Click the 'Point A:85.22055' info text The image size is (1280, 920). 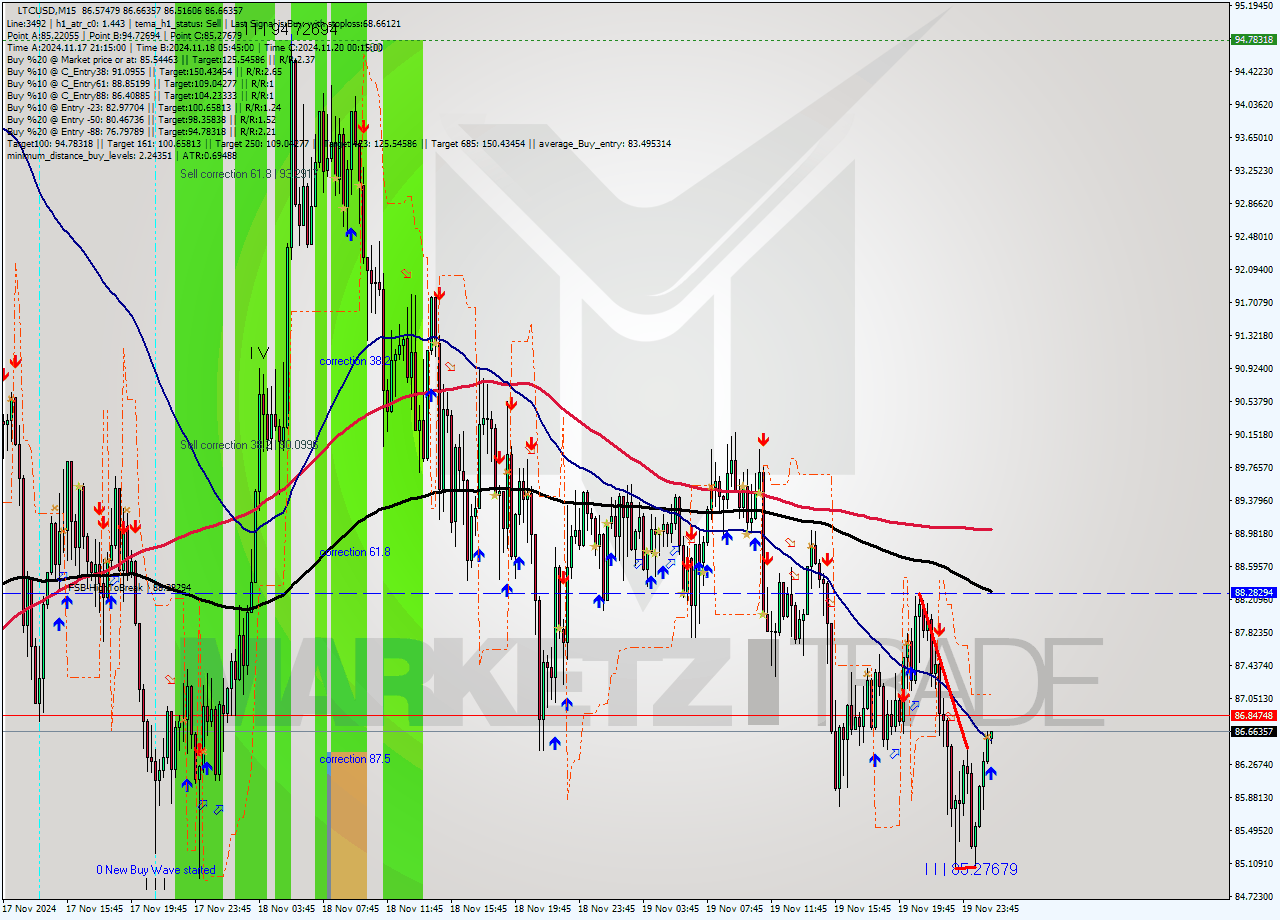pos(43,35)
